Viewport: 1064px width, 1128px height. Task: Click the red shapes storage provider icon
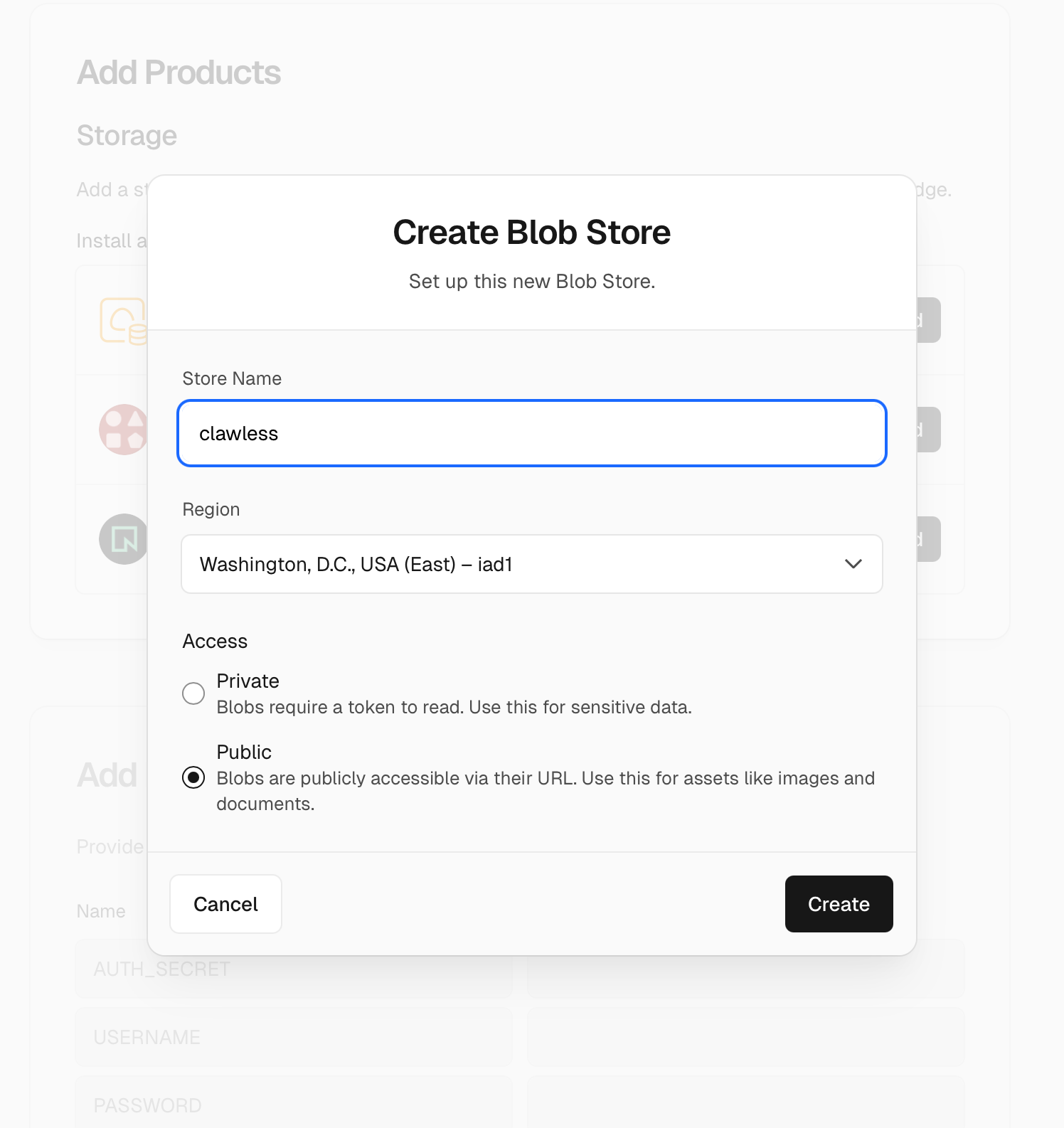(122, 430)
